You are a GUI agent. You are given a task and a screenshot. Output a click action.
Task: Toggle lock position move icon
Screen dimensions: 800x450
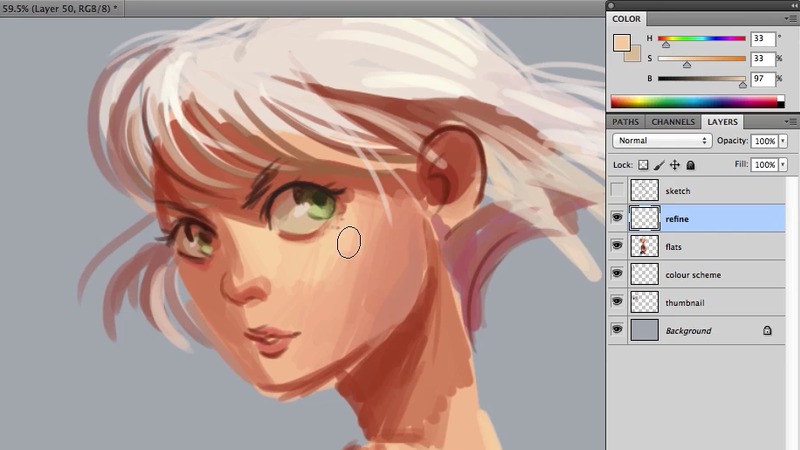[674, 165]
